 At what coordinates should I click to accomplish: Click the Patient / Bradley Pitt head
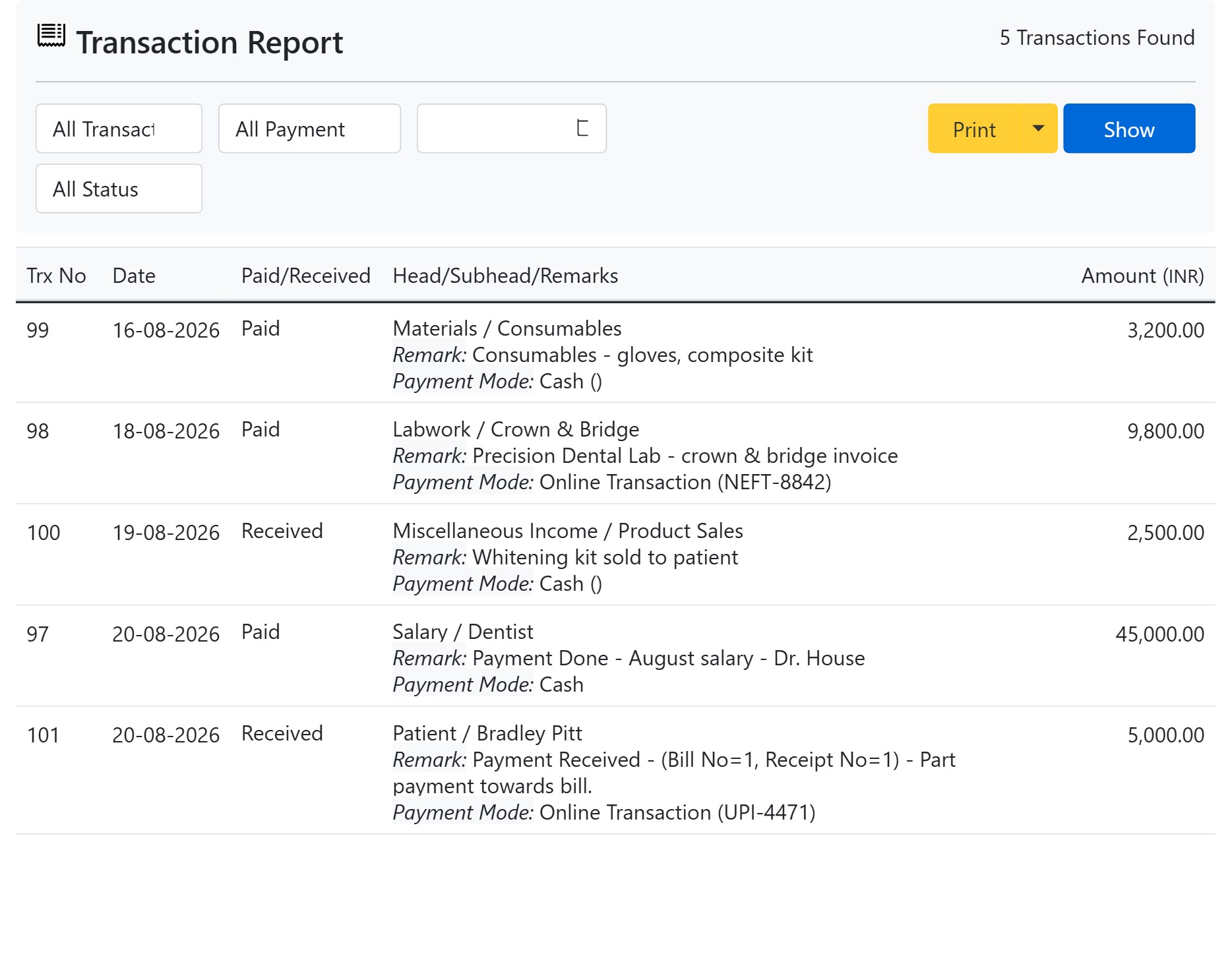[487, 733]
